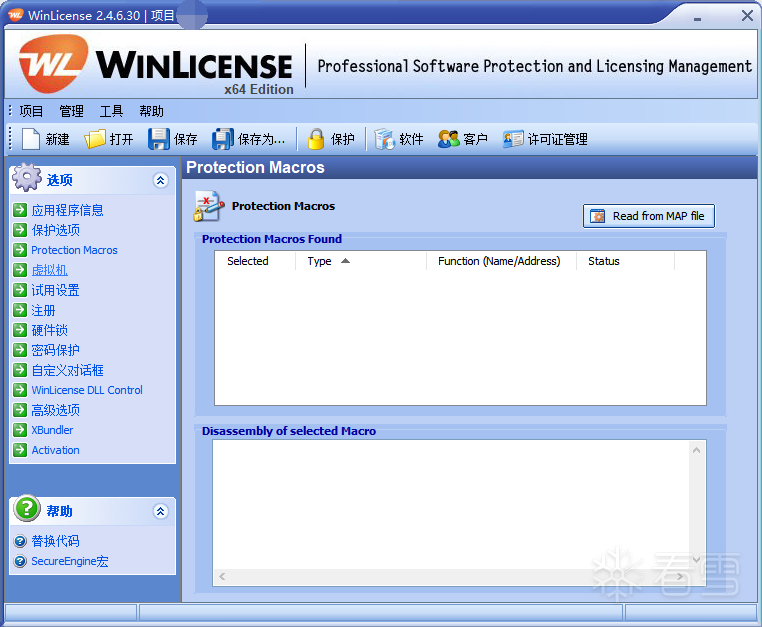The width and height of the screenshot is (762, 627).
Task: Click the 打开 (Open) folder icon
Action: (x=95, y=139)
